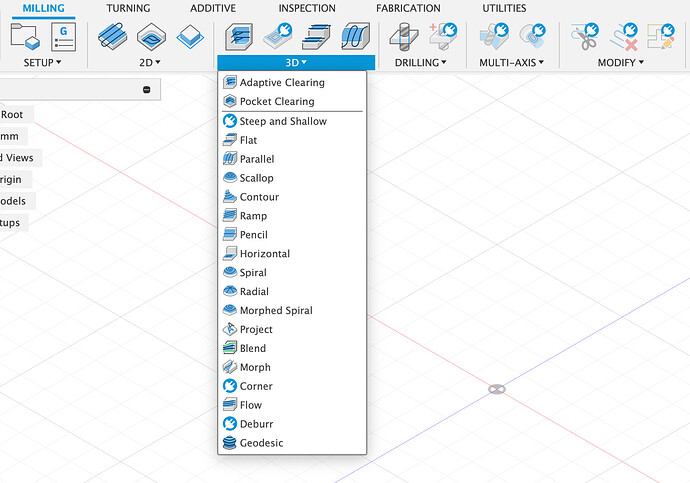Choose Radial in the 3D menu
This screenshot has width=690, height=483.
[x=292, y=292]
